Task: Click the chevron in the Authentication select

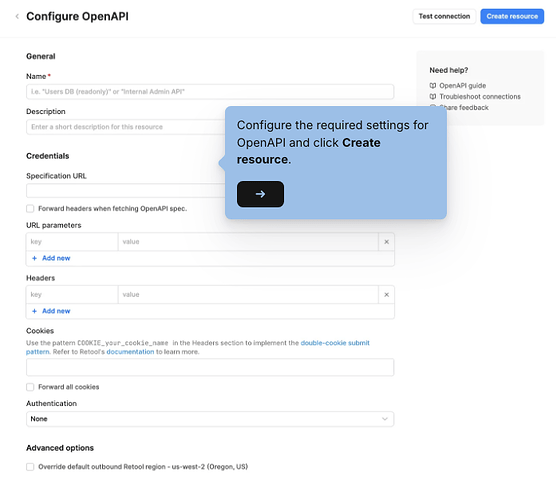Action: pos(385,419)
